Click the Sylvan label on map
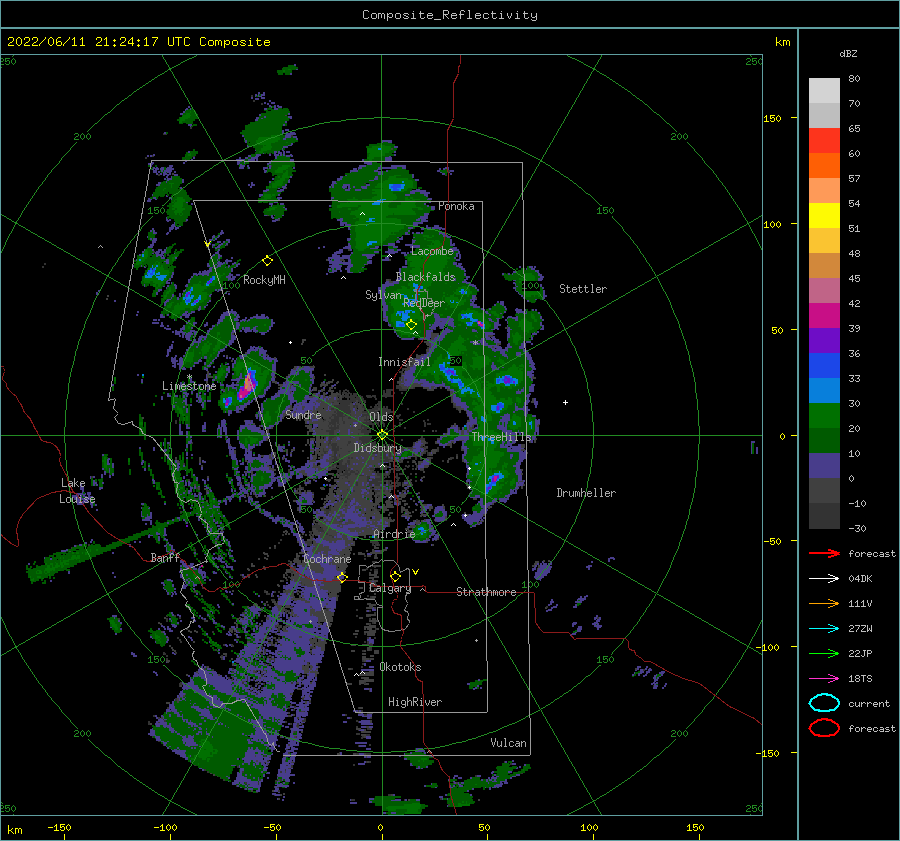The width and height of the screenshot is (900, 841). tap(383, 295)
